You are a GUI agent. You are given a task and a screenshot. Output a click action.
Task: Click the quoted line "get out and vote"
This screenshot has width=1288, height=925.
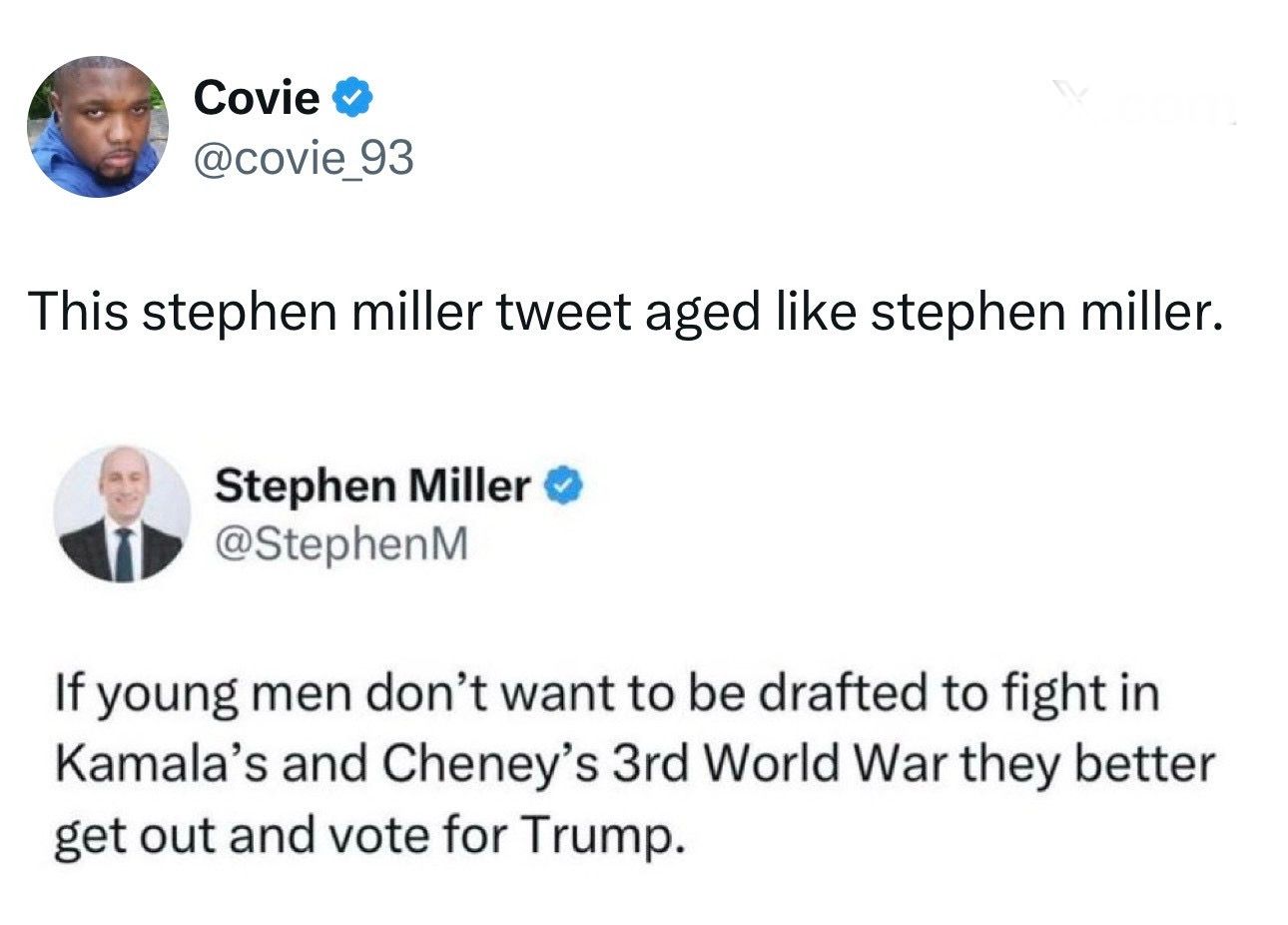370,834
